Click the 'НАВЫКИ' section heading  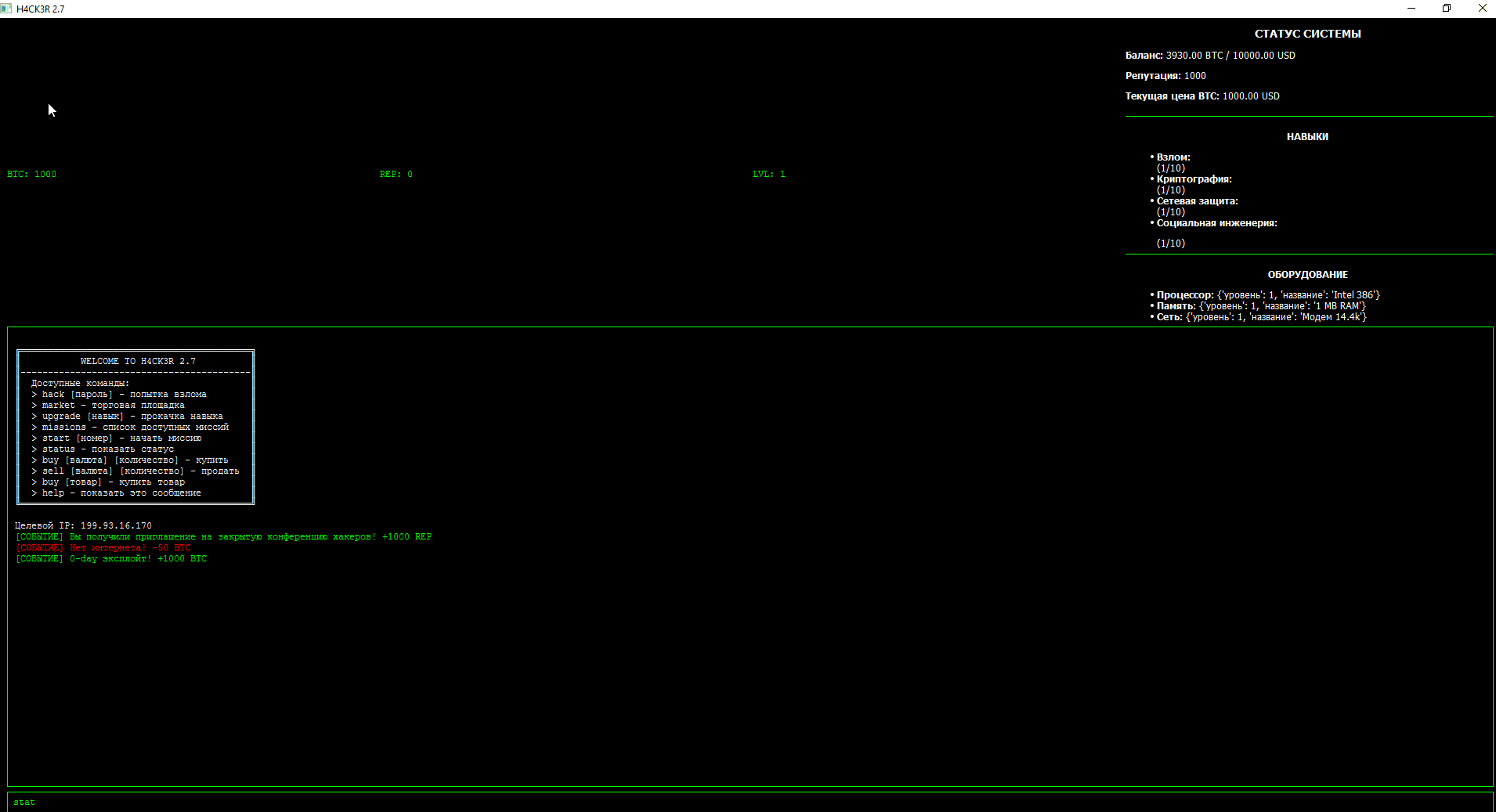tap(1307, 137)
